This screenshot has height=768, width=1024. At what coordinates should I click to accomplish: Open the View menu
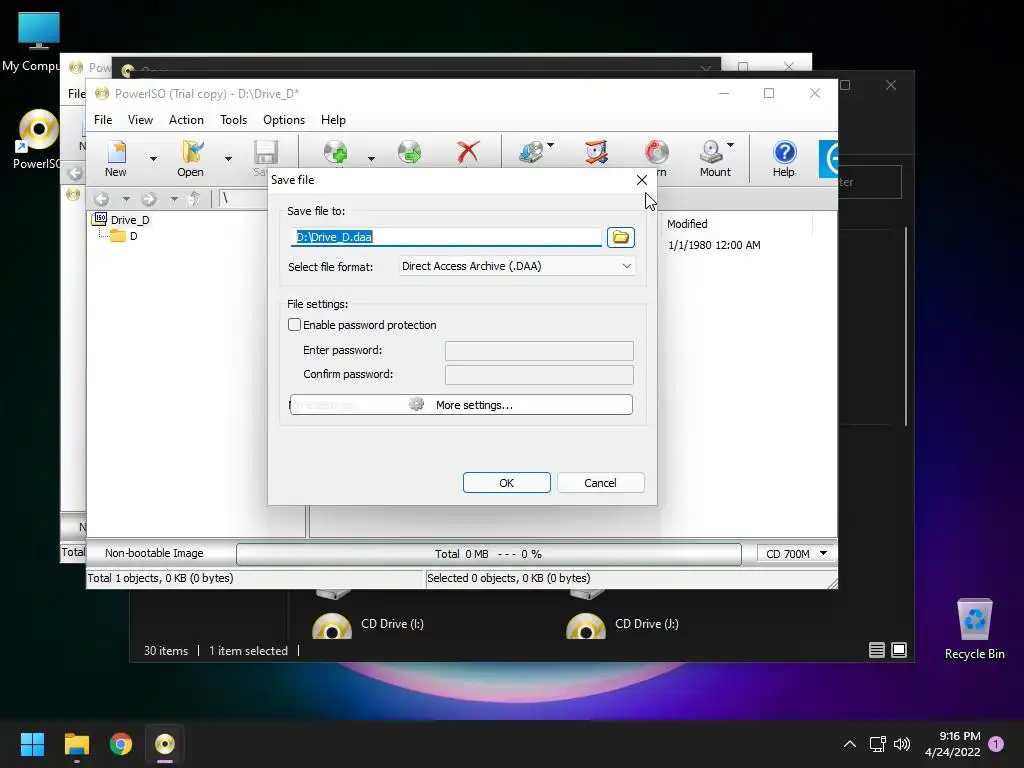pos(140,120)
